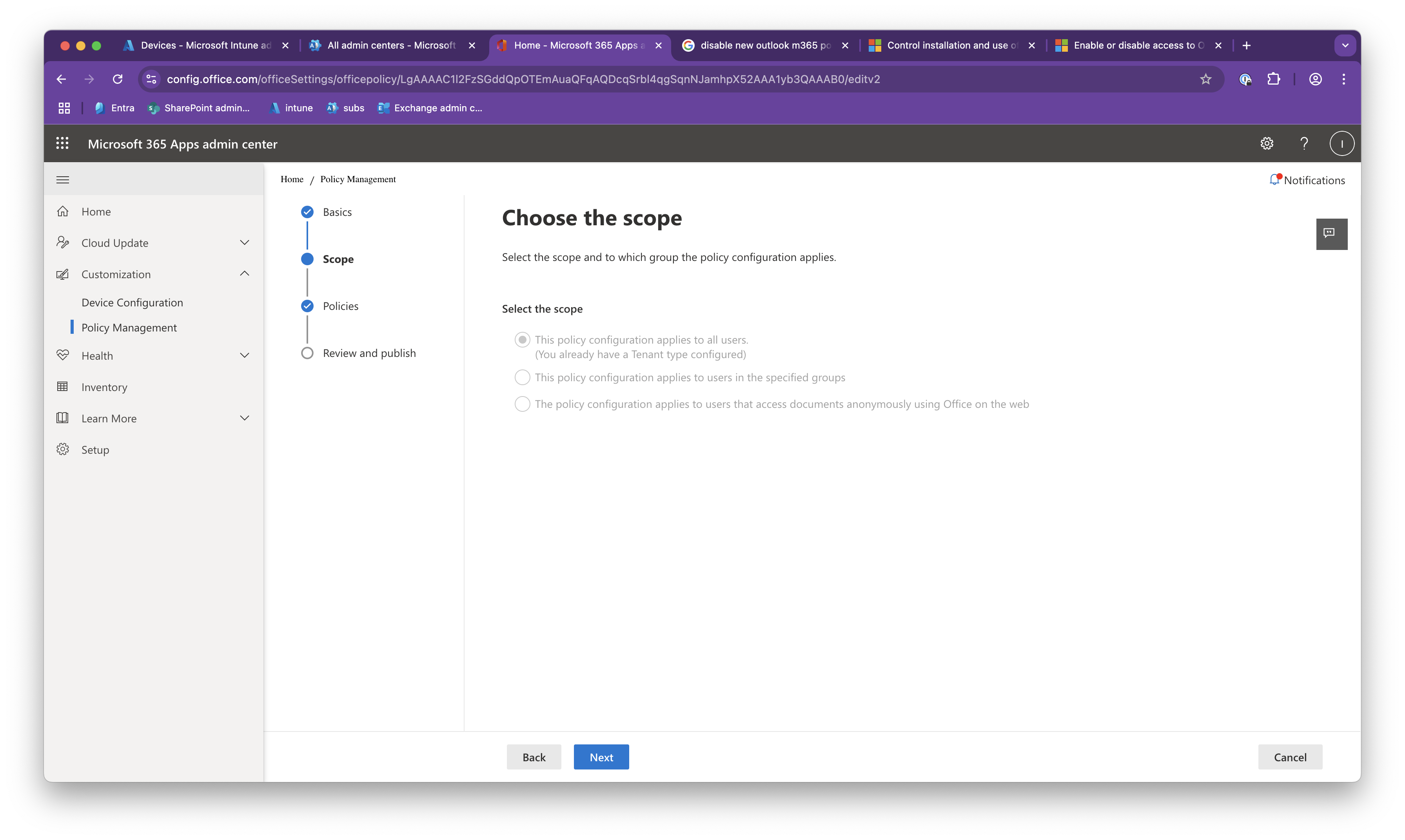View site information icon in address bar
1405x840 pixels.
pyautogui.click(x=151, y=79)
